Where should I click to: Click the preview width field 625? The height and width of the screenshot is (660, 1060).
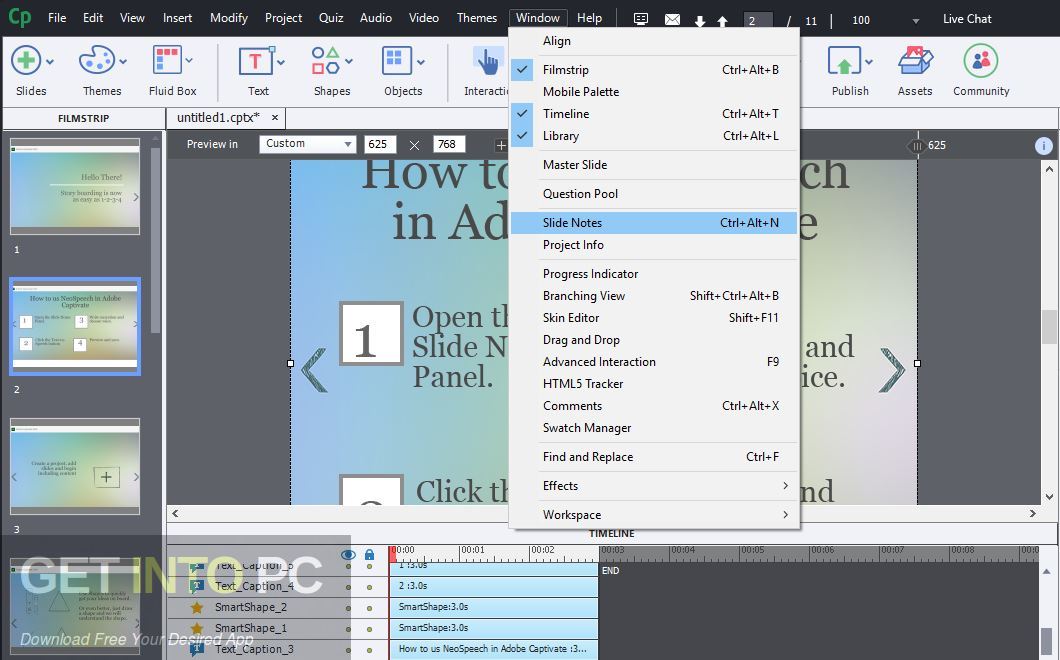[380, 144]
